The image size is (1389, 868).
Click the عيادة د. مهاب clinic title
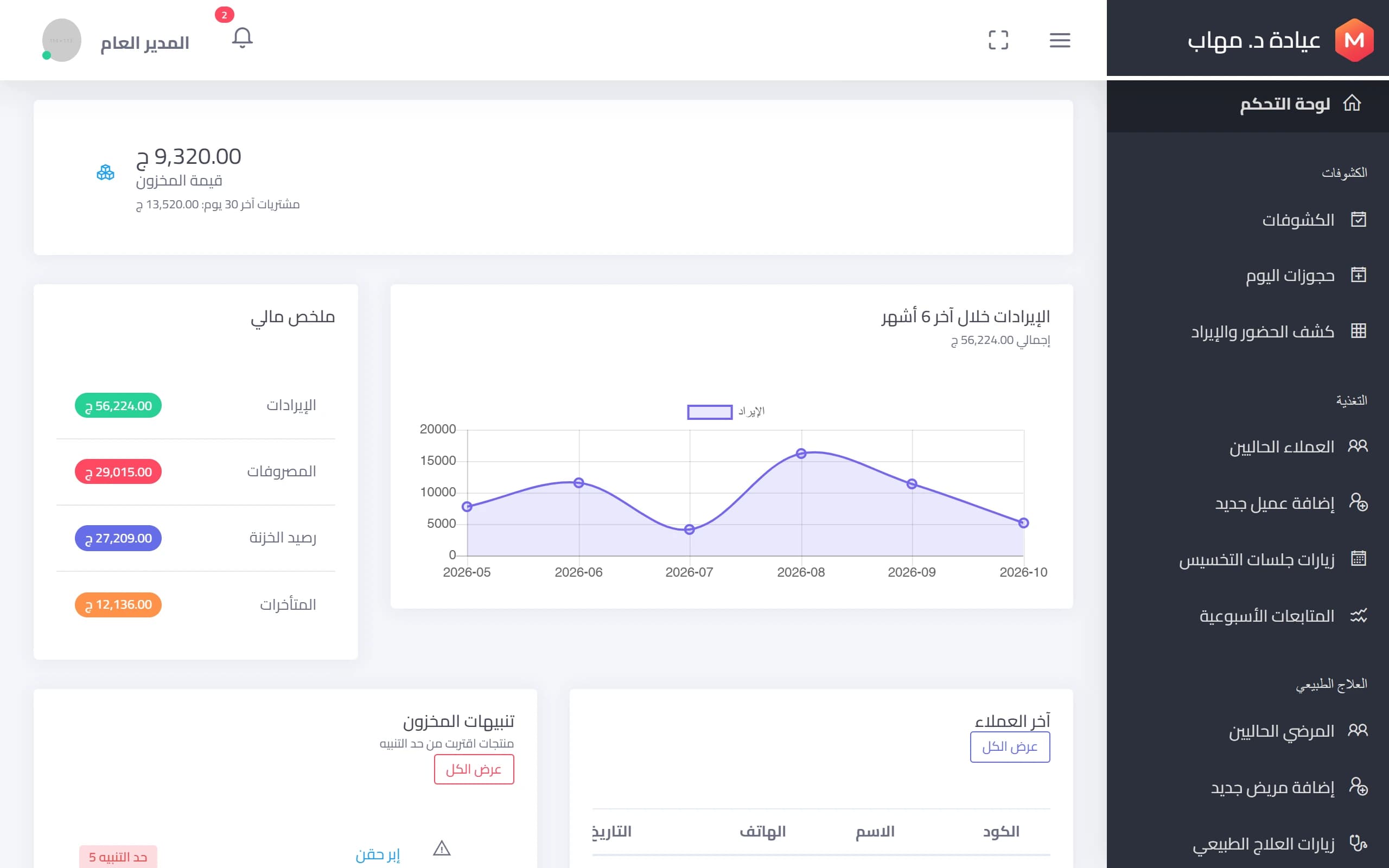click(x=1253, y=41)
